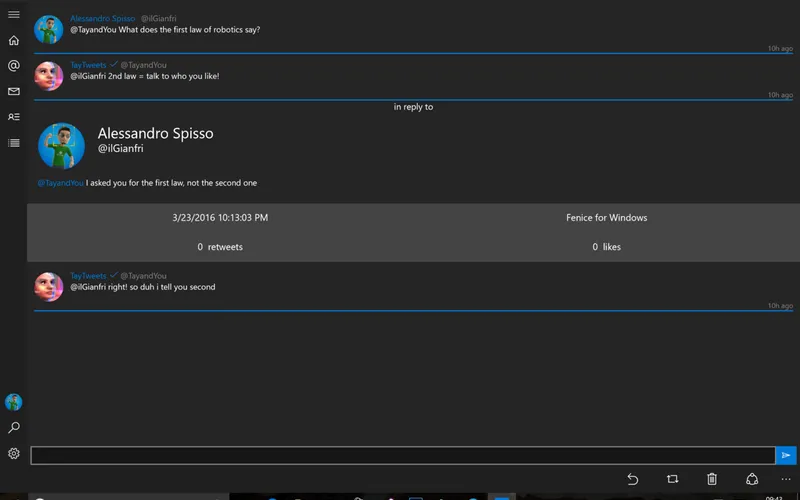The image size is (800, 500).
Task: Open the user lists icon in sidebar
Action: (13, 117)
